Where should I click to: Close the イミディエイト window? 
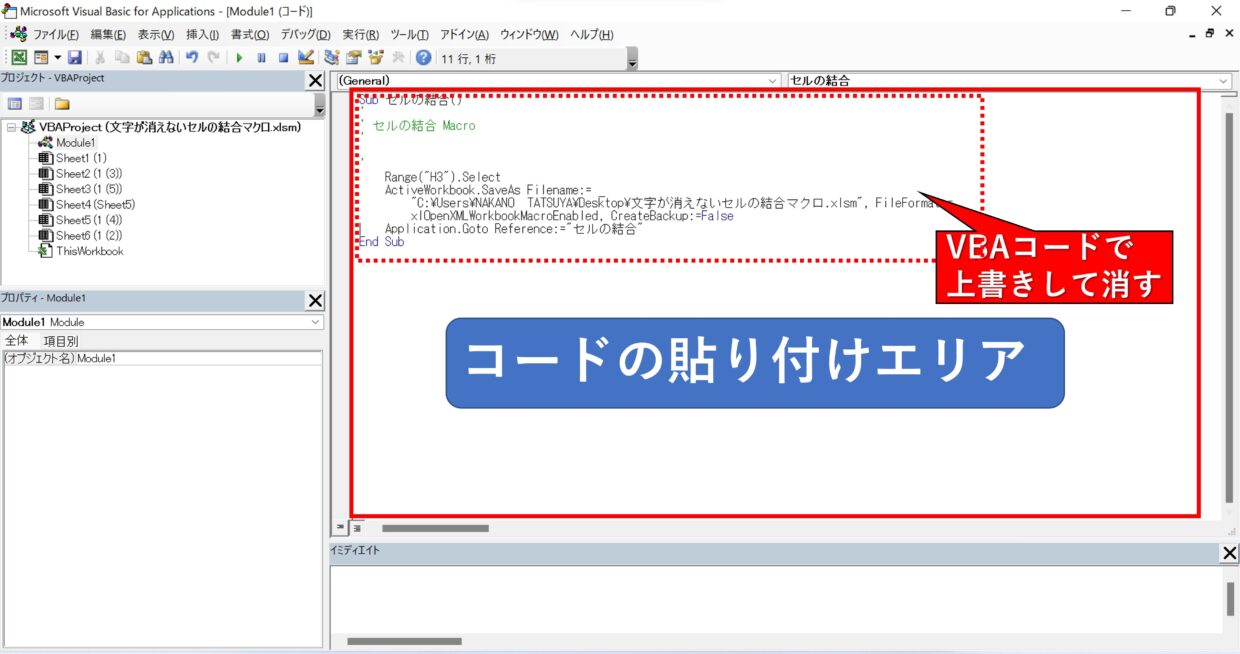tap(1229, 553)
